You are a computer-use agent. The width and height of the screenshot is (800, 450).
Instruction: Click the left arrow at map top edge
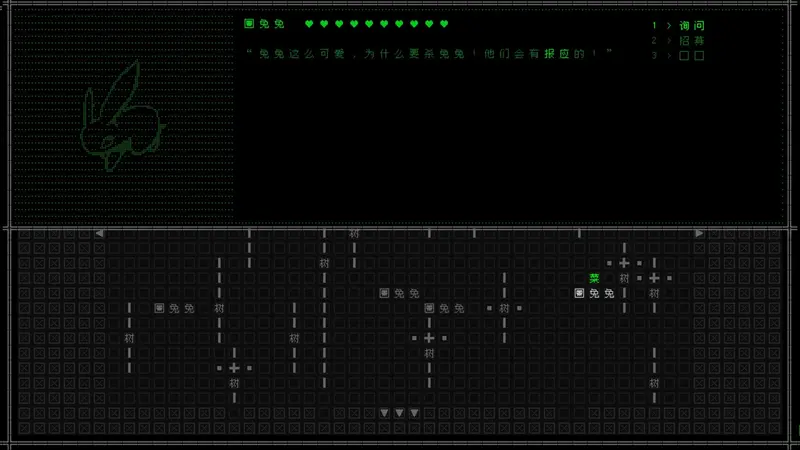coord(99,233)
